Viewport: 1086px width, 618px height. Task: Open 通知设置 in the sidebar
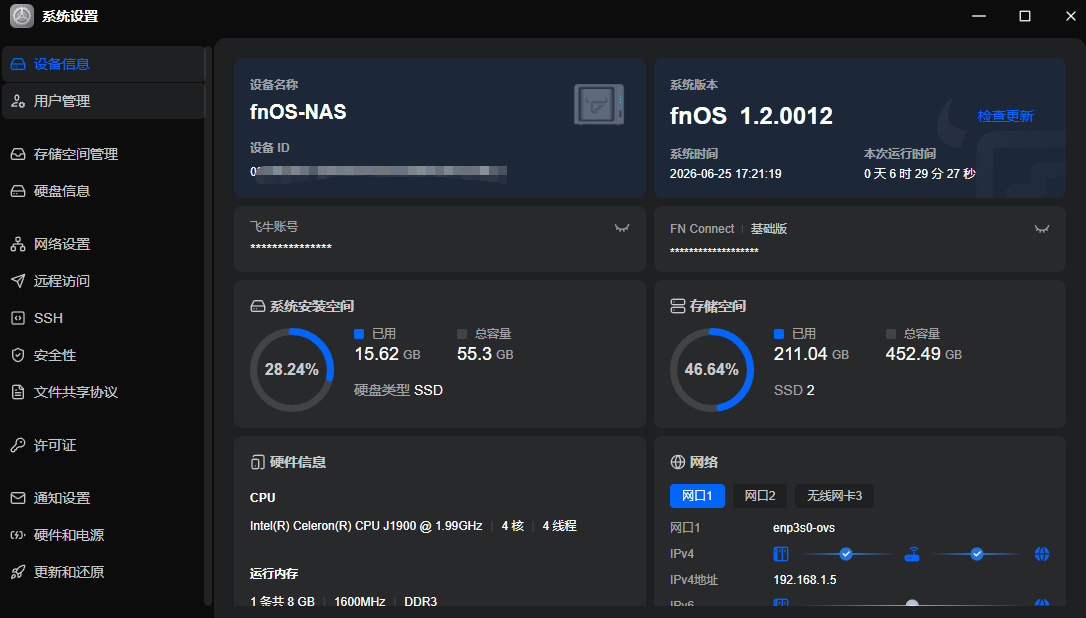104,498
